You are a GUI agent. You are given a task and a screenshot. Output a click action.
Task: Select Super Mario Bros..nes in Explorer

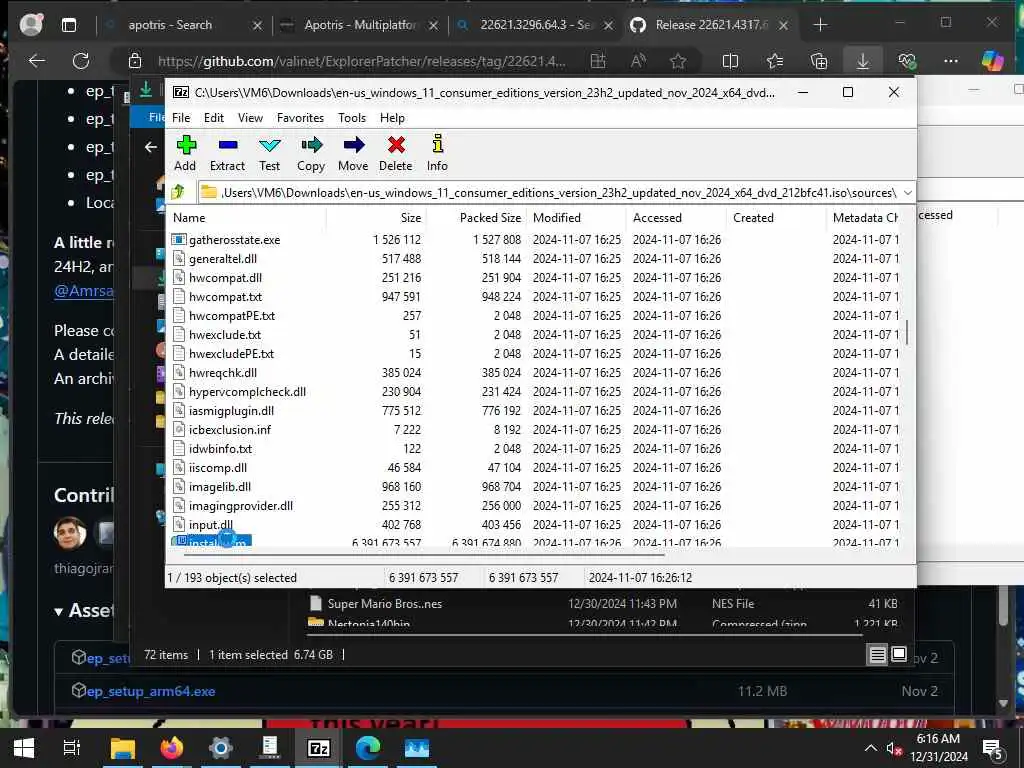coord(385,603)
